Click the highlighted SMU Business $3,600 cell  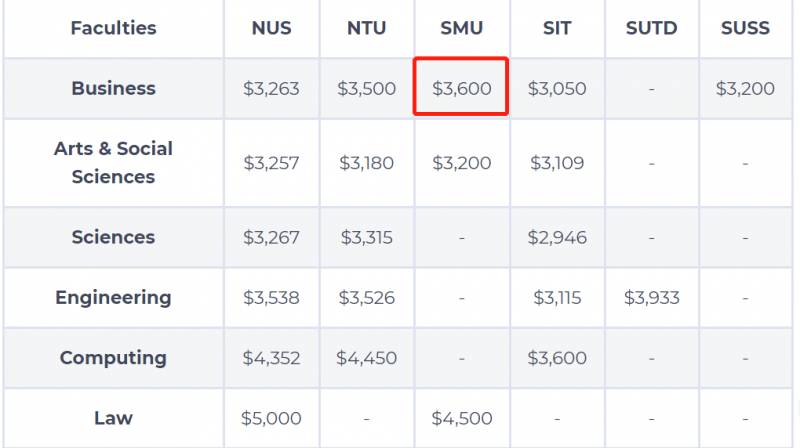pyautogui.click(x=461, y=88)
